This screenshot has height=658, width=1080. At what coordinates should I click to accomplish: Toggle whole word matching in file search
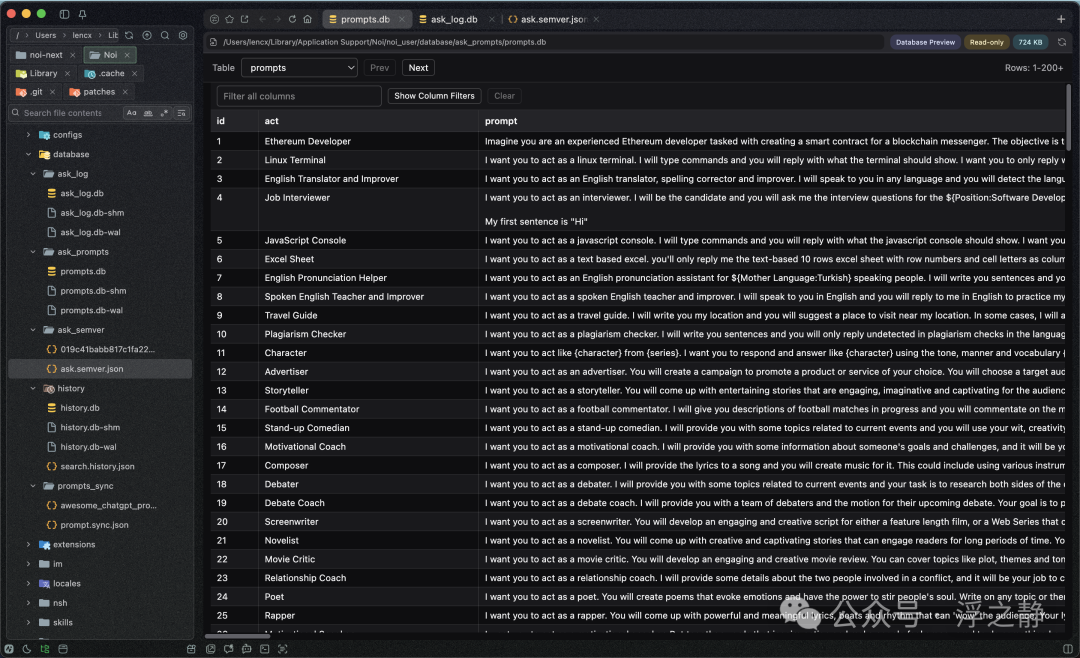(148, 113)
